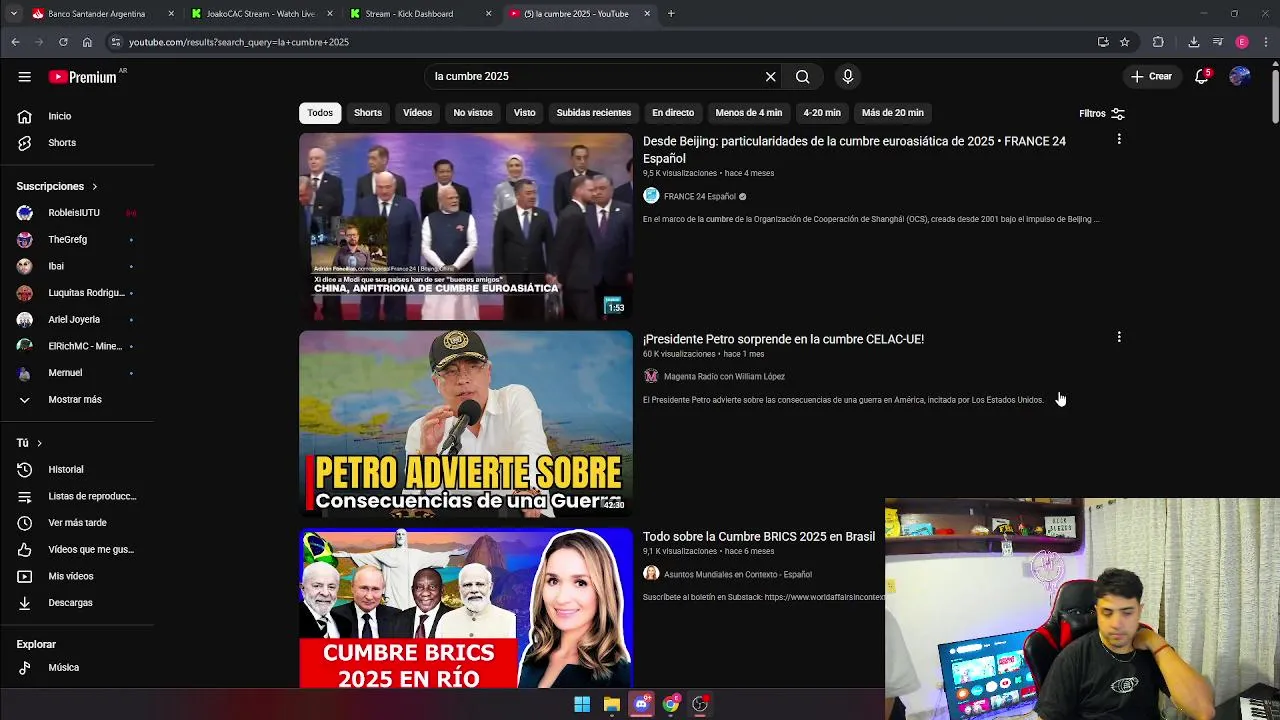Image resolution: width=1280 pixels, height=720 pixels.
Task: Open notifications bell
Action: coord(1202,77)
